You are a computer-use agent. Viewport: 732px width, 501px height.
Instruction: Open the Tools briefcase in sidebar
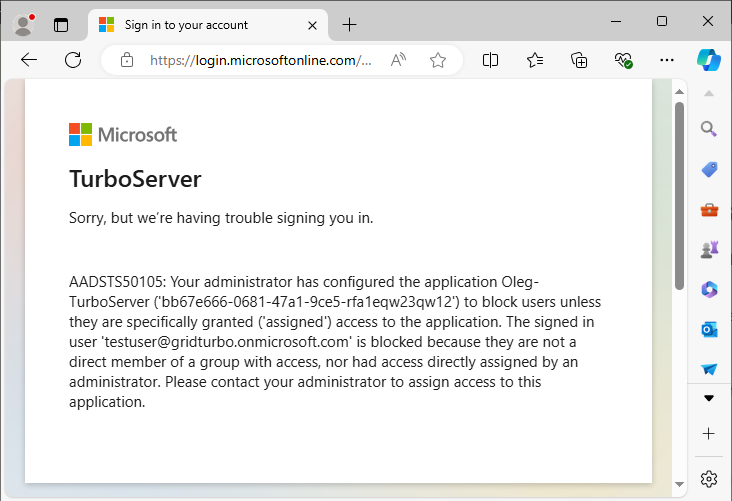[x=709, y=209]
